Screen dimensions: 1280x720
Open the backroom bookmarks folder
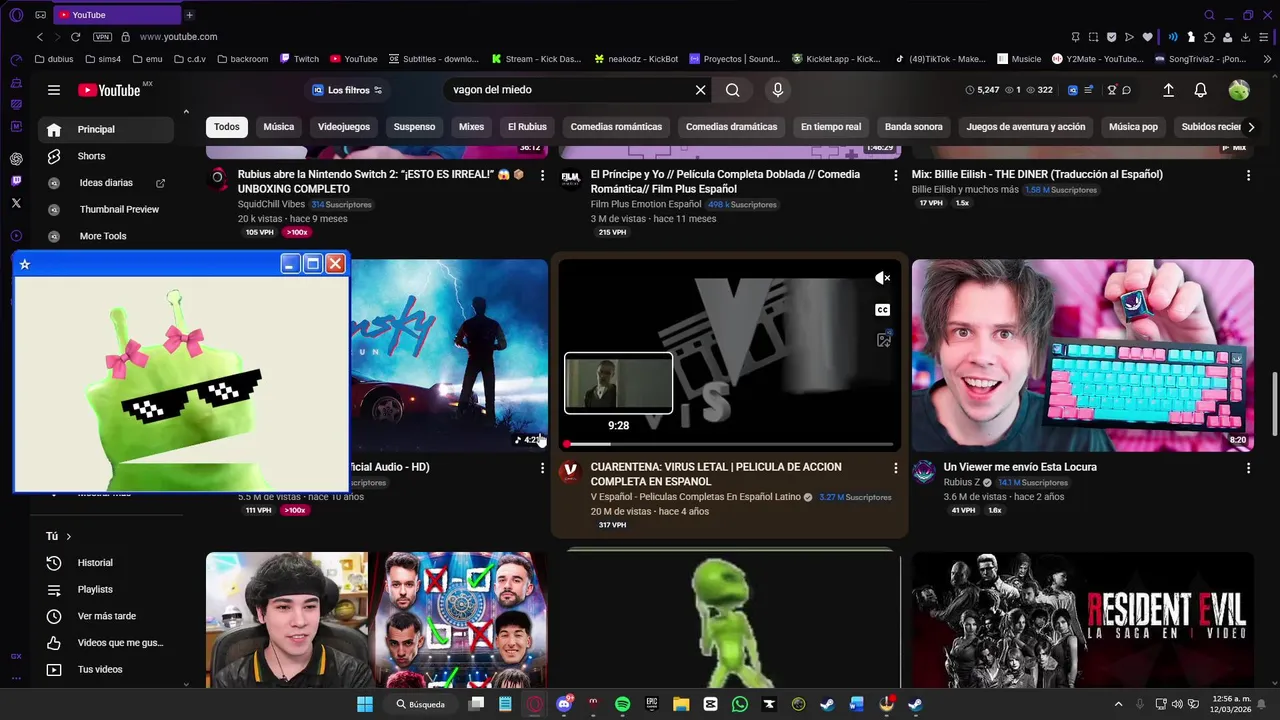click(x=242, y=59)
